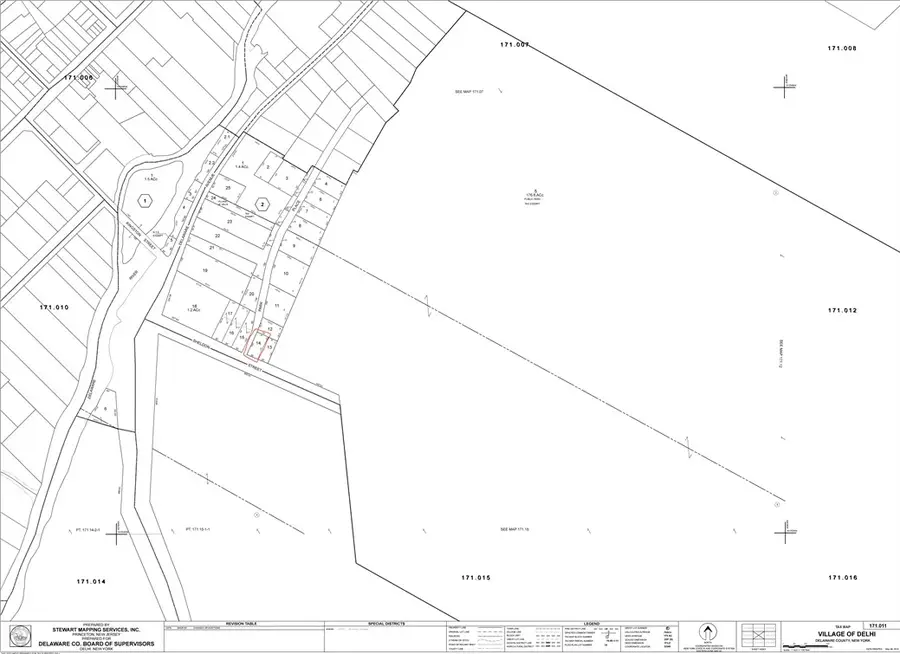Click the coordinate cross marker above 171.016

(x=785, y=532)
